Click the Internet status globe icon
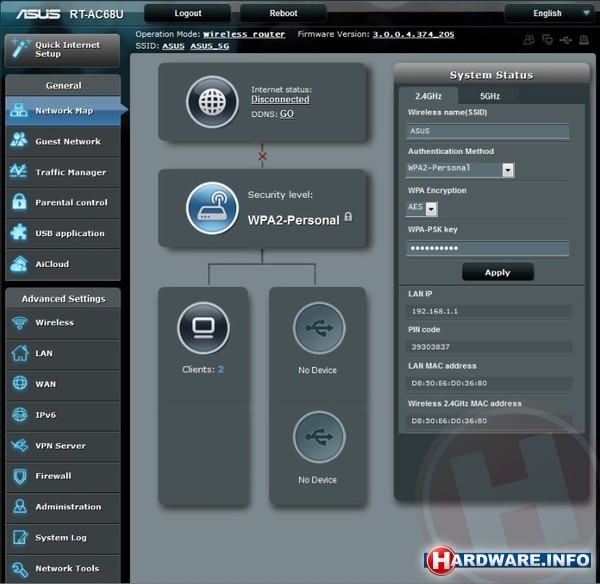Viewport: 600px width, 584px height. [212, 102]
